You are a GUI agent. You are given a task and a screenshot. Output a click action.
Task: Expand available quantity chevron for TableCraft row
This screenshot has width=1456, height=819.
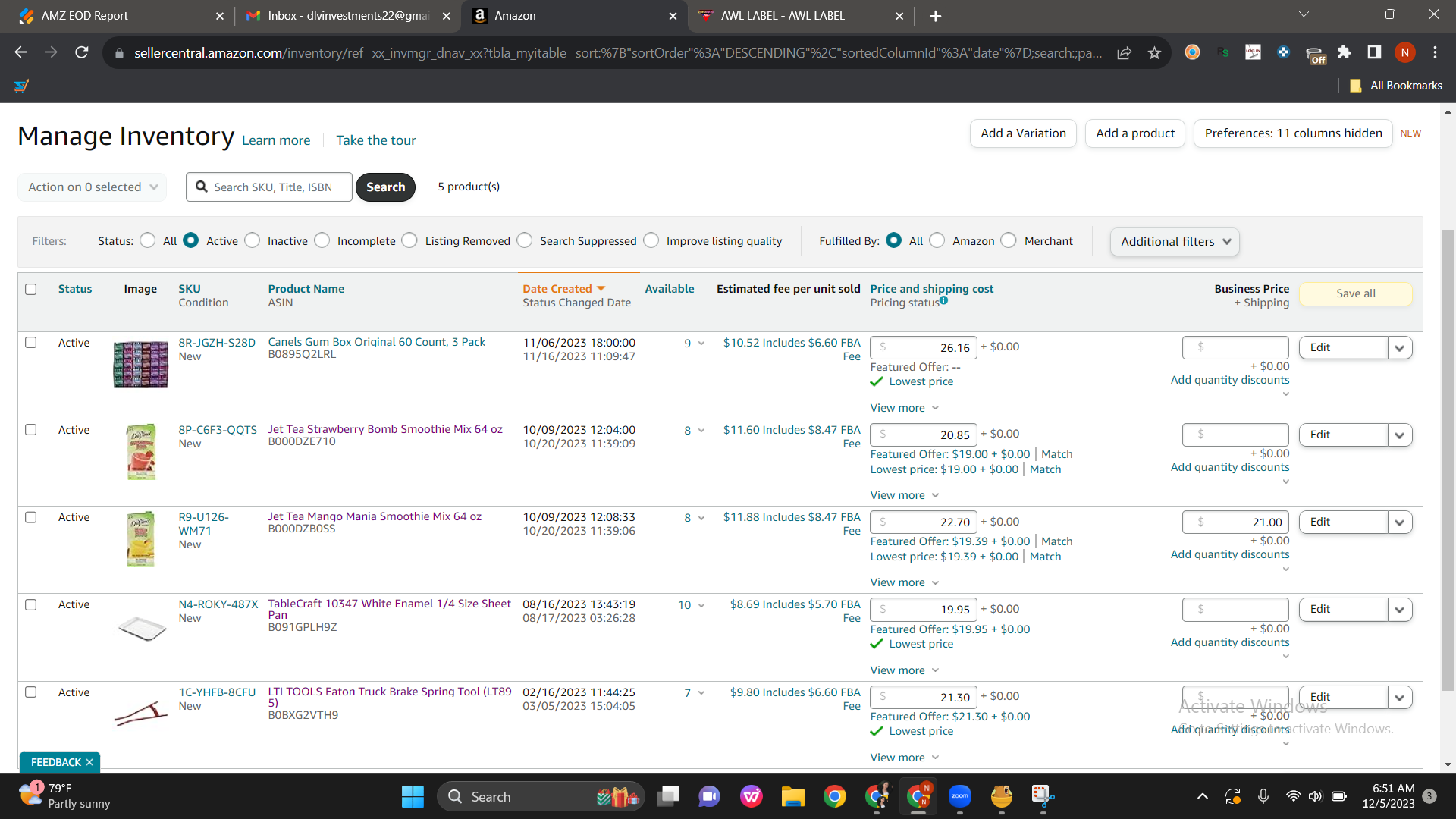[x=701, y=605]
